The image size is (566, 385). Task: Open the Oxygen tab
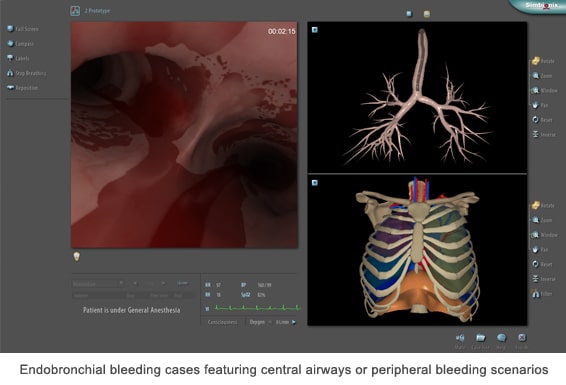(x=257, y=322)
